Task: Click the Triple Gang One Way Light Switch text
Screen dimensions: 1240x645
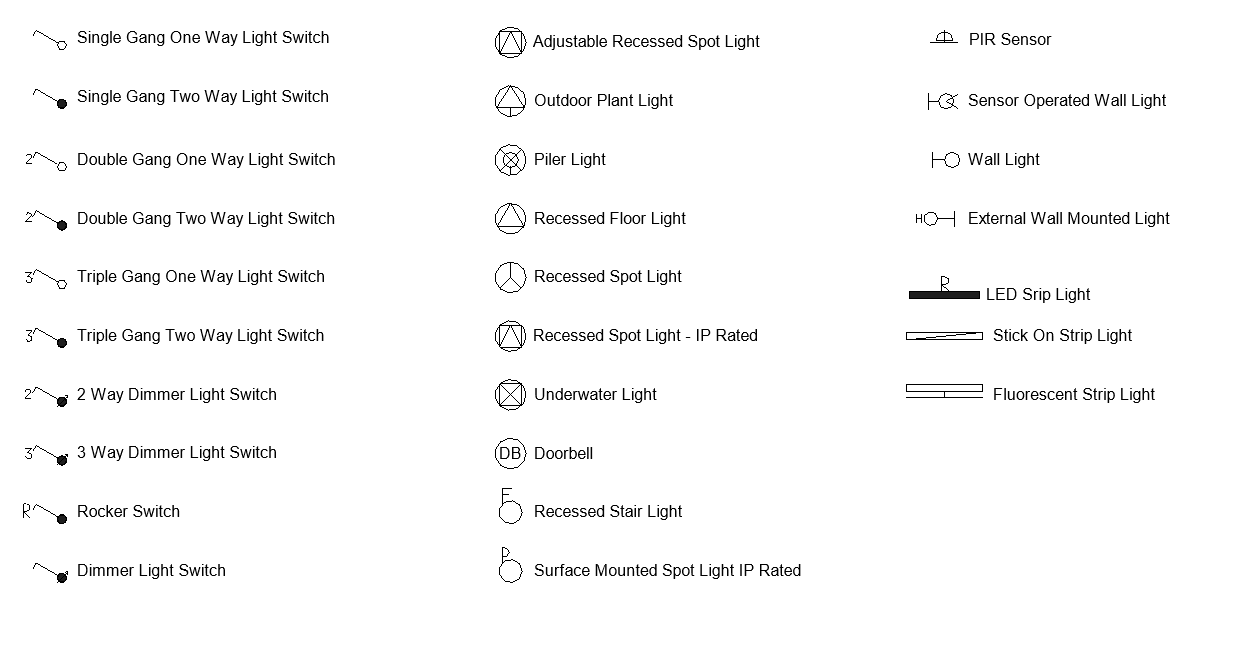Action: tap(200, 277)
